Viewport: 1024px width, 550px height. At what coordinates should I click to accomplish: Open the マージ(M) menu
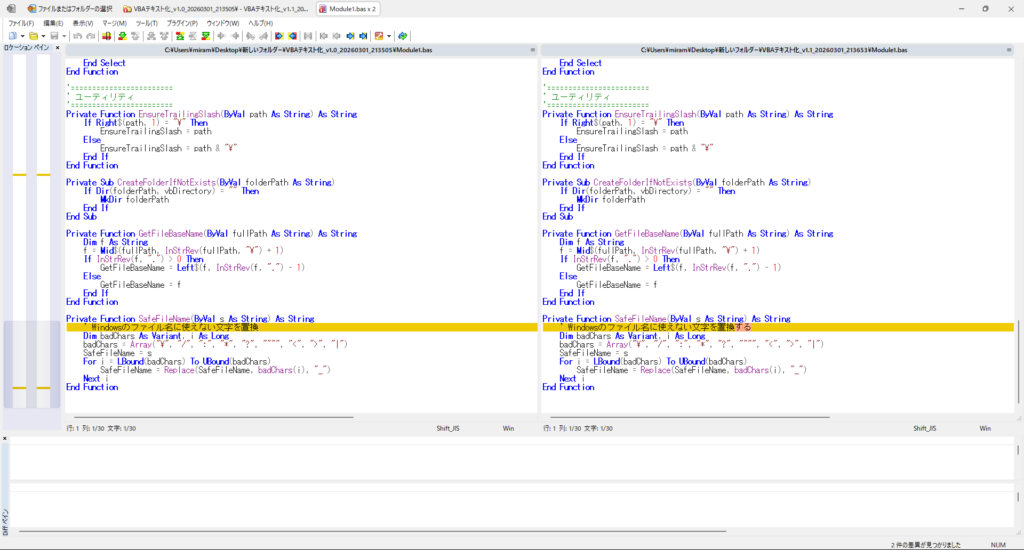tap(114, 22)
